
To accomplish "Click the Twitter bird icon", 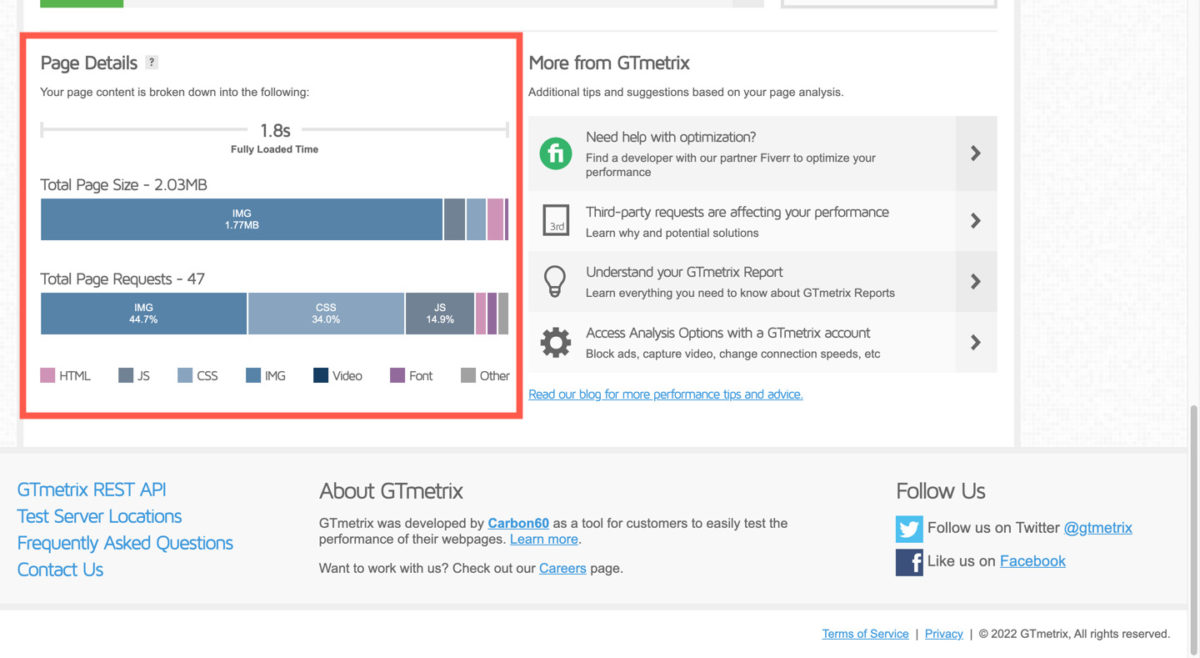I will 909,528.
